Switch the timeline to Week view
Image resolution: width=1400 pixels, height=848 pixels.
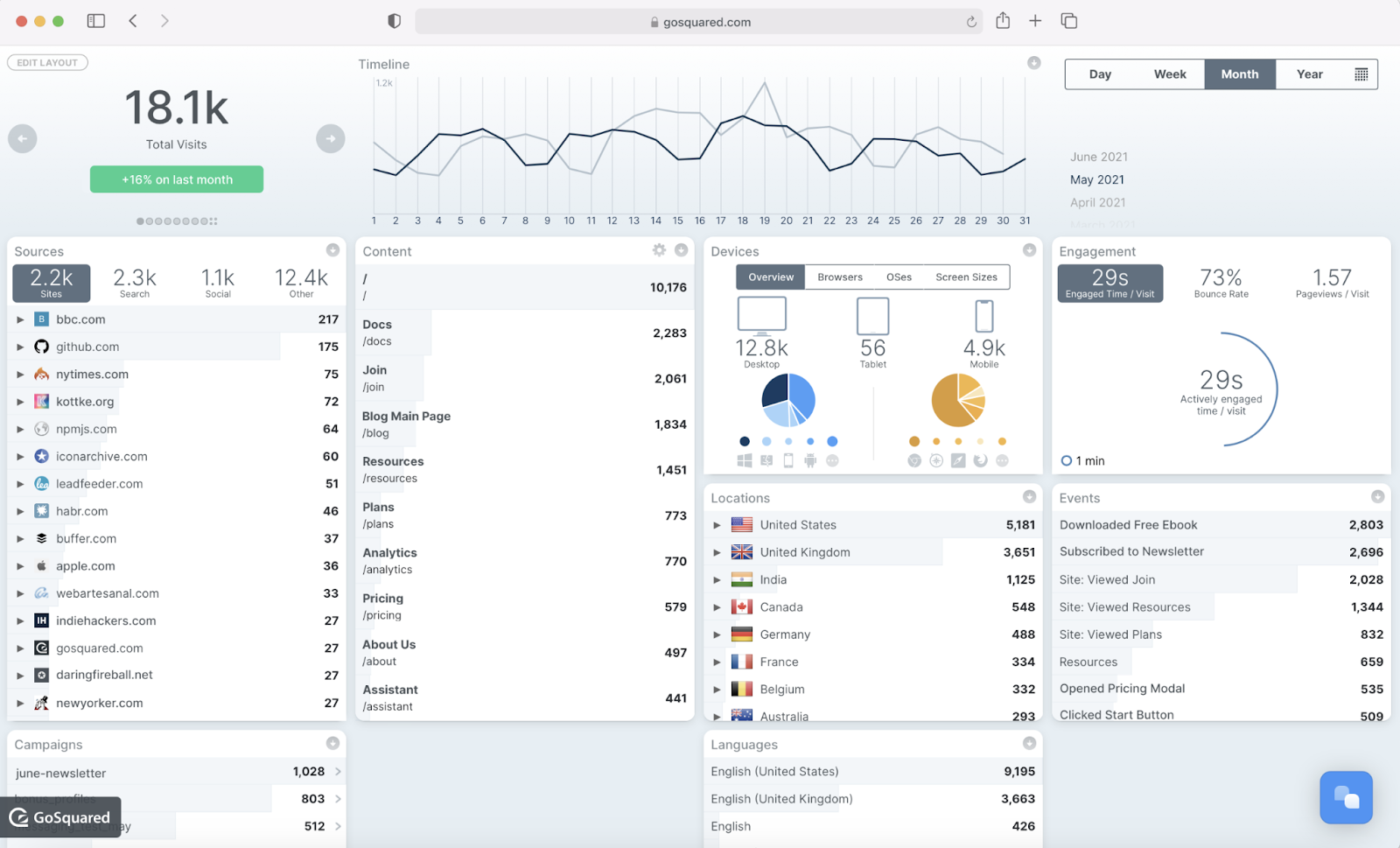[1169, 74]
